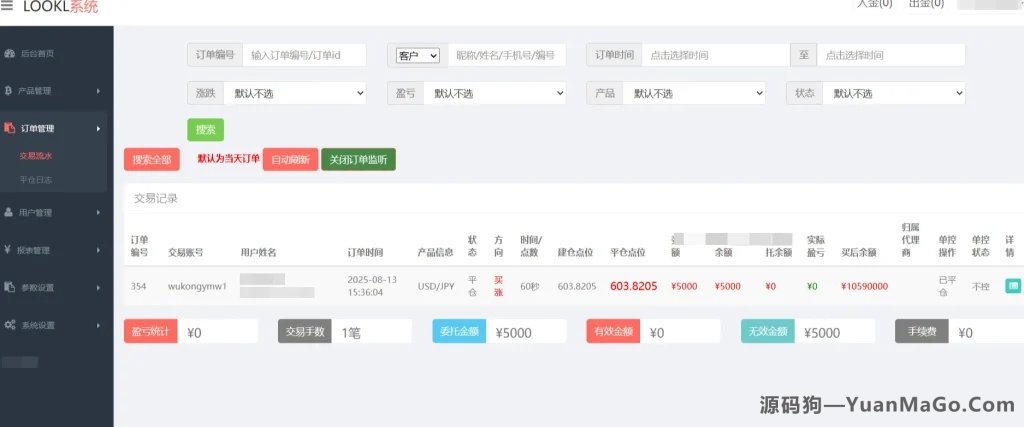Click the copy icon beside 参数设置
The height and width of the screenshot is (427, 1024).
pos(9,287)
